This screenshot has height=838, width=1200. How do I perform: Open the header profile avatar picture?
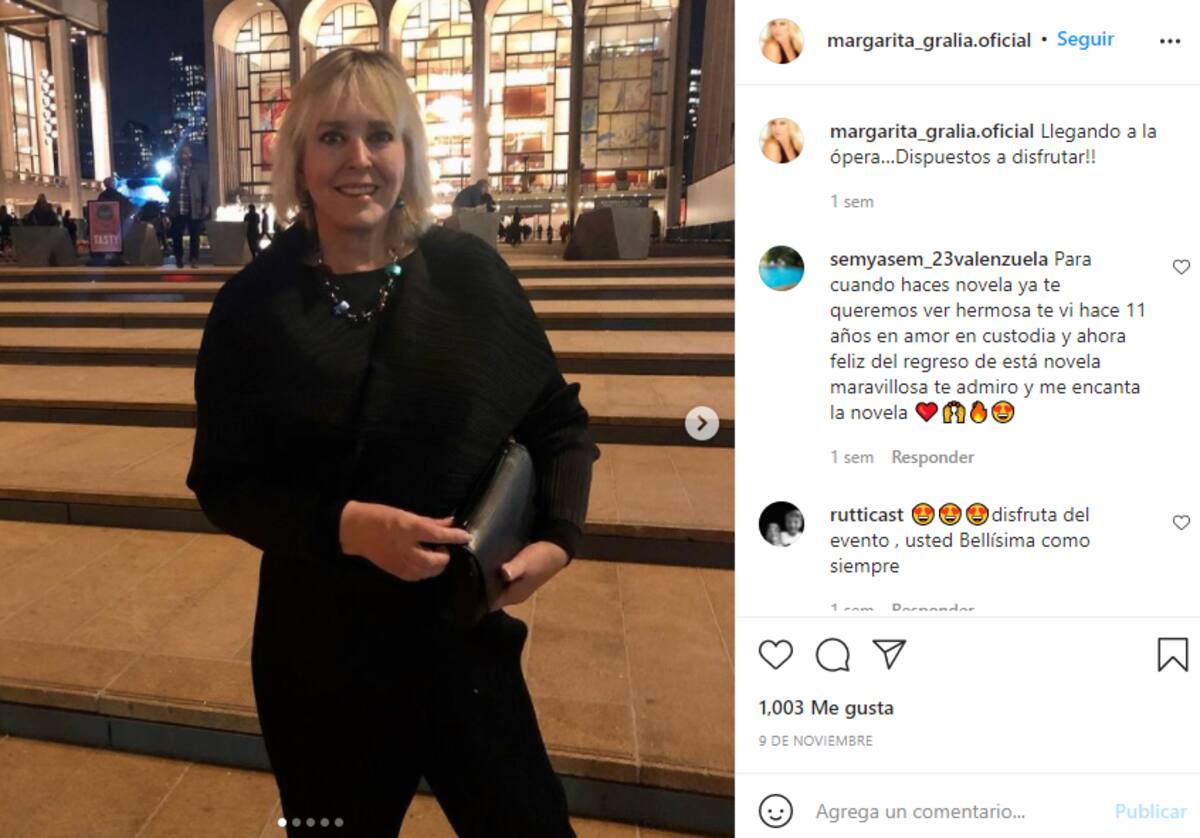pyautogui.click(x=781, y=41)
